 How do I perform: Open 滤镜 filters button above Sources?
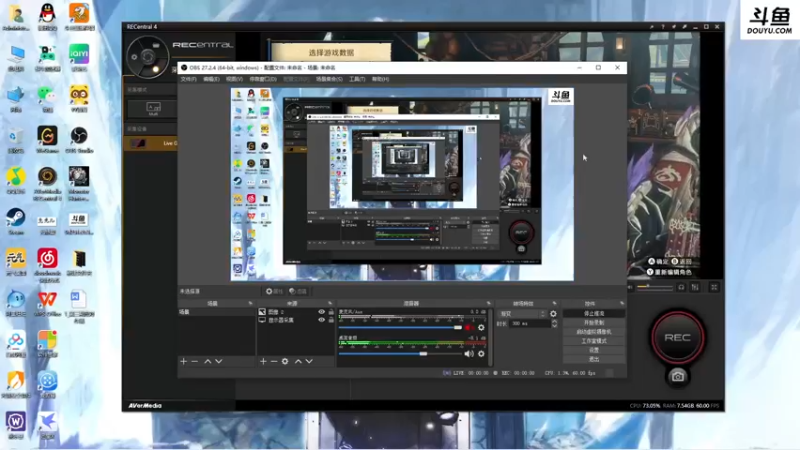pos(298,291)
